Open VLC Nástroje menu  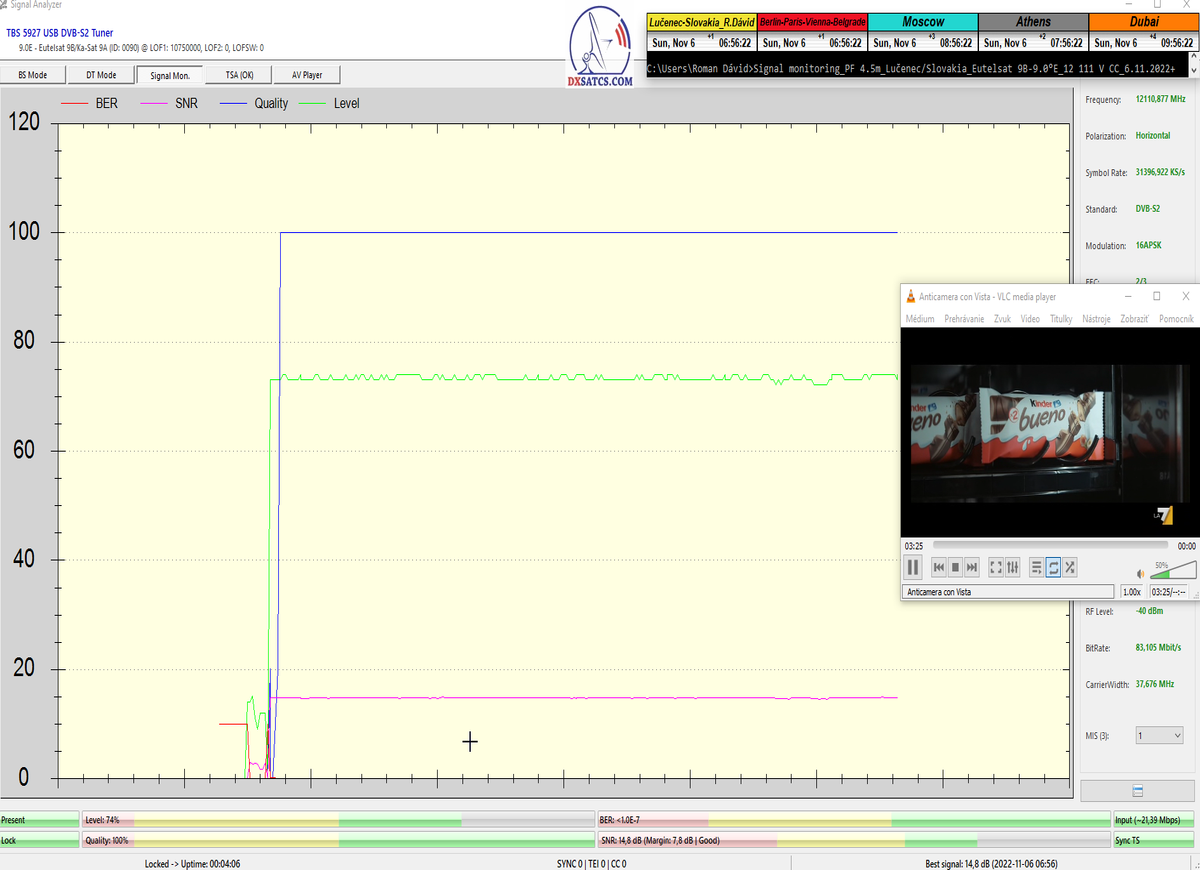[x=1096, y=319]
